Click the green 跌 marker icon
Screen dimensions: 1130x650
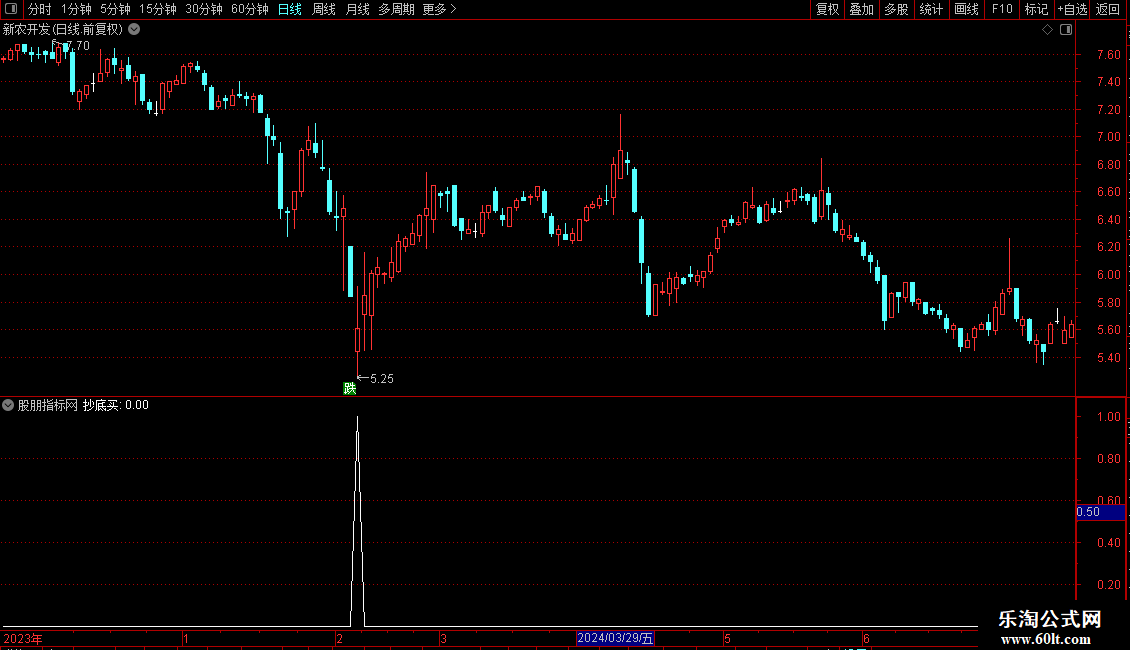tap(350, 388)
